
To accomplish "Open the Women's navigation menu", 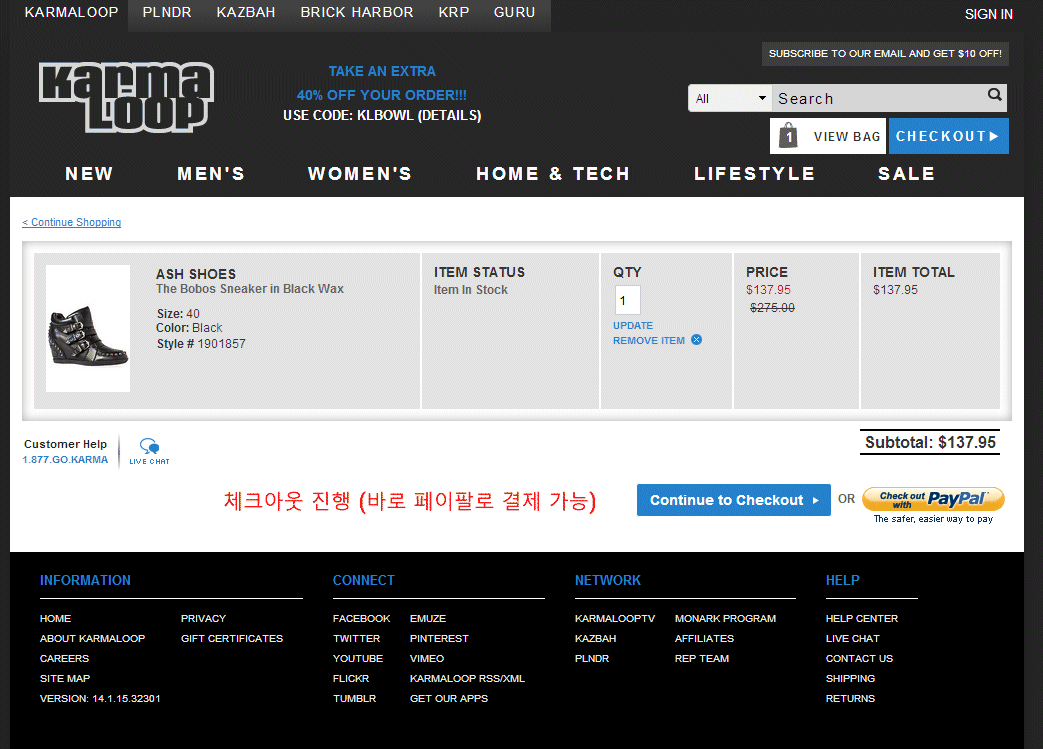I will click(360, 174).
